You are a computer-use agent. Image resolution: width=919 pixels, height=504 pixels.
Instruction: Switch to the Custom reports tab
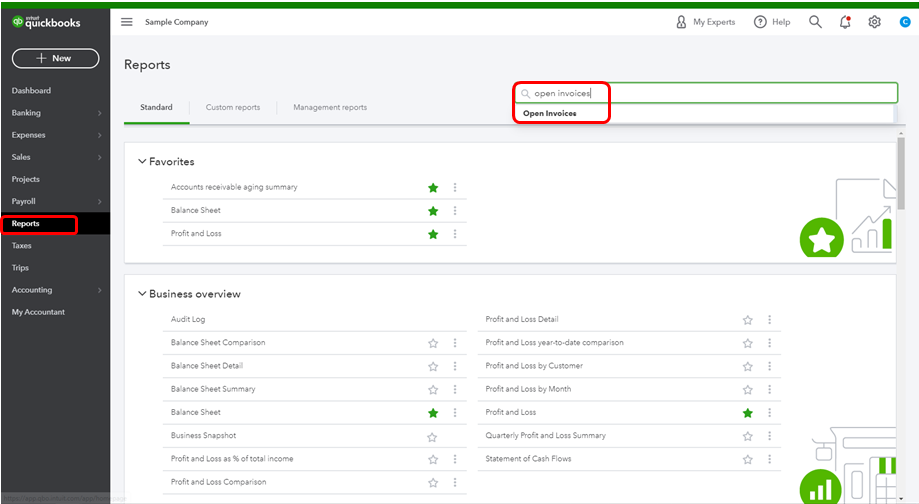233,107
